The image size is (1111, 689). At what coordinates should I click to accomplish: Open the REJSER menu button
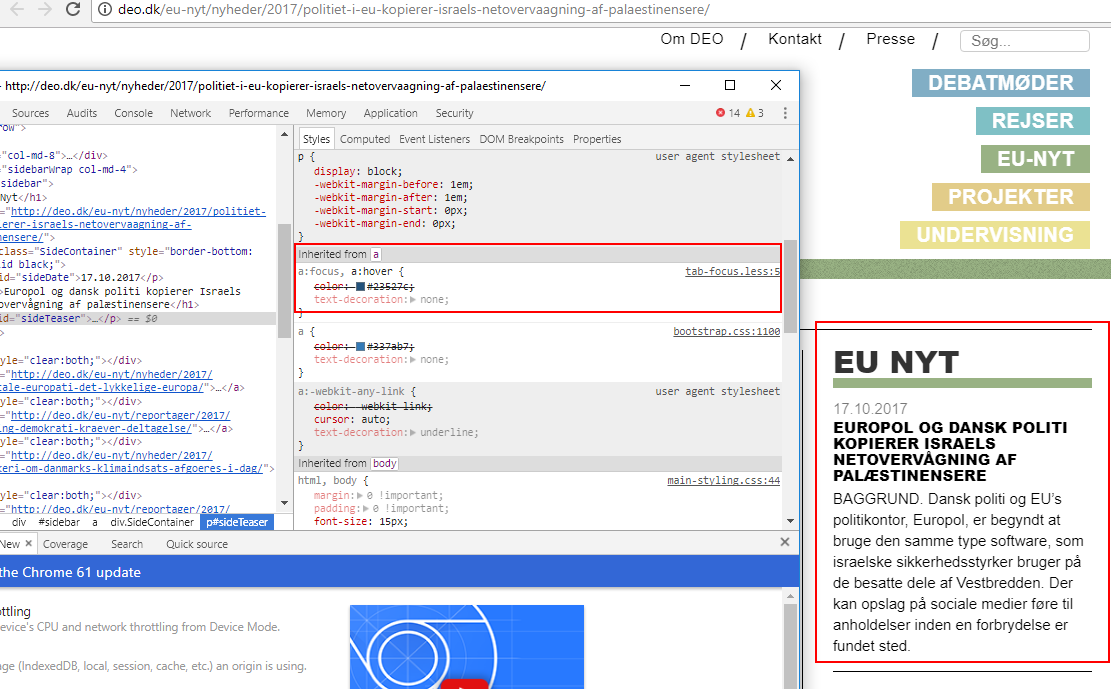click(1032, 121)
